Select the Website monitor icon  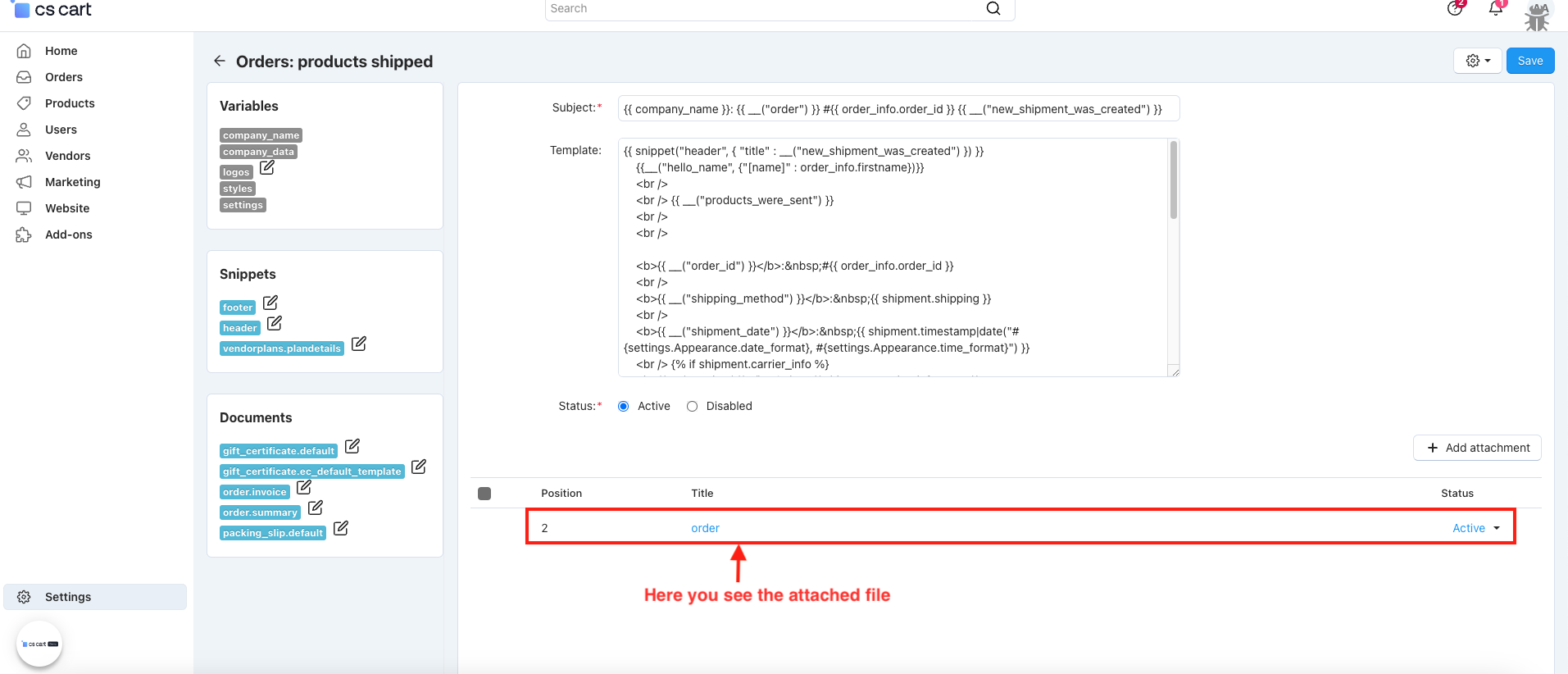(x=24, y=208)
